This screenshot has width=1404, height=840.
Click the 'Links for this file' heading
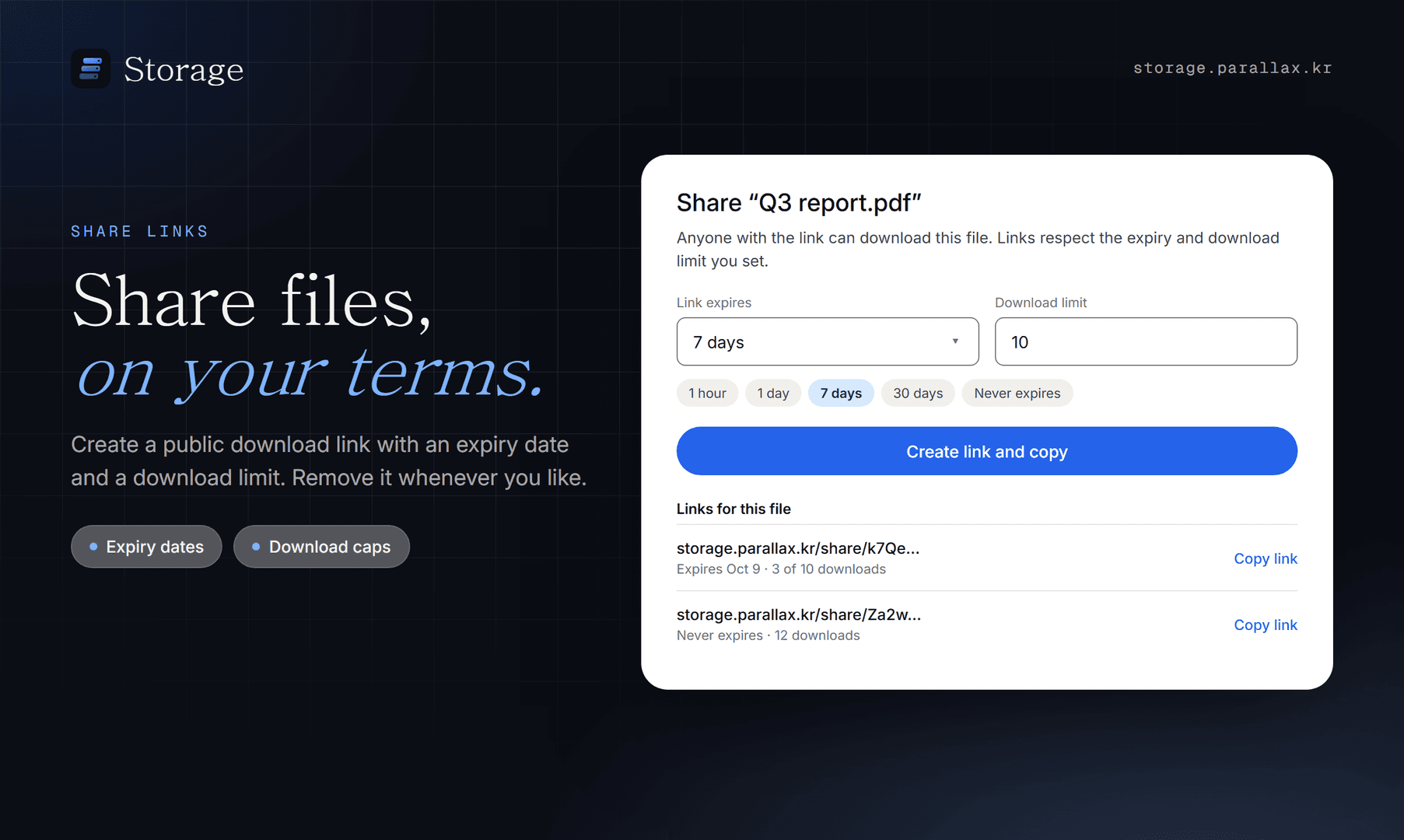[734, 509]
